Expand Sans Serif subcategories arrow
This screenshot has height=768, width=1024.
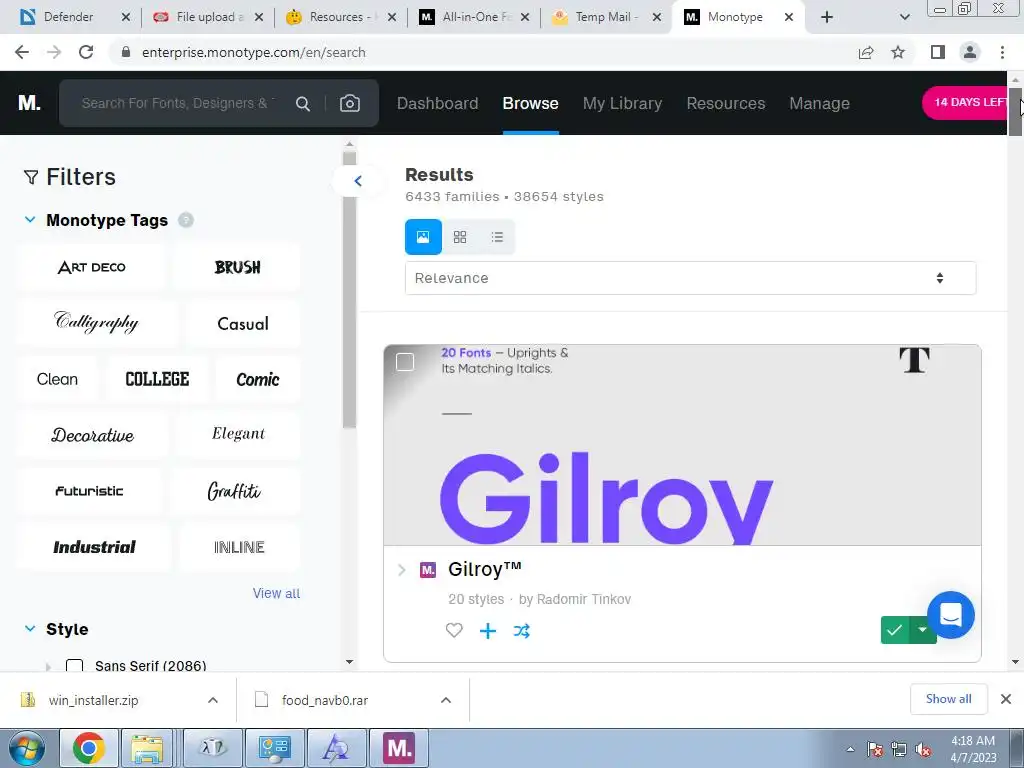(48, 667)
